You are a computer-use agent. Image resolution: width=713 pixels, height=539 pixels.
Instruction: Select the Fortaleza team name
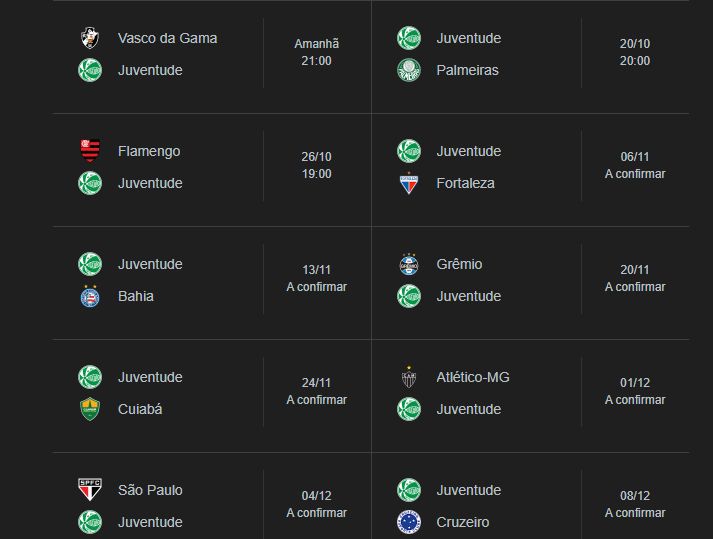coord(465,183)
